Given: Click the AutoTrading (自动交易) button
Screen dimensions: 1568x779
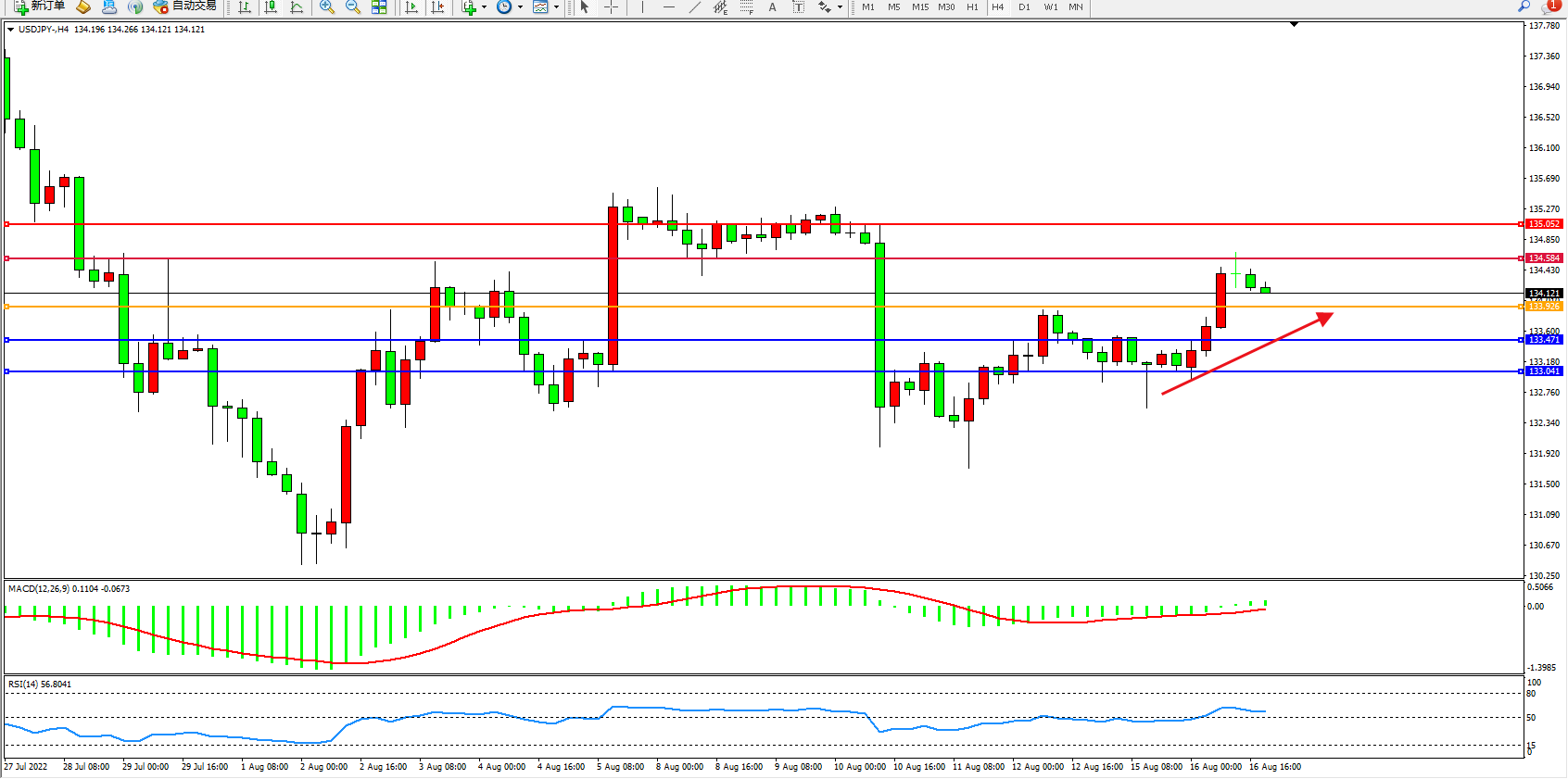Looking at the screenshot, I should [184, 6].
